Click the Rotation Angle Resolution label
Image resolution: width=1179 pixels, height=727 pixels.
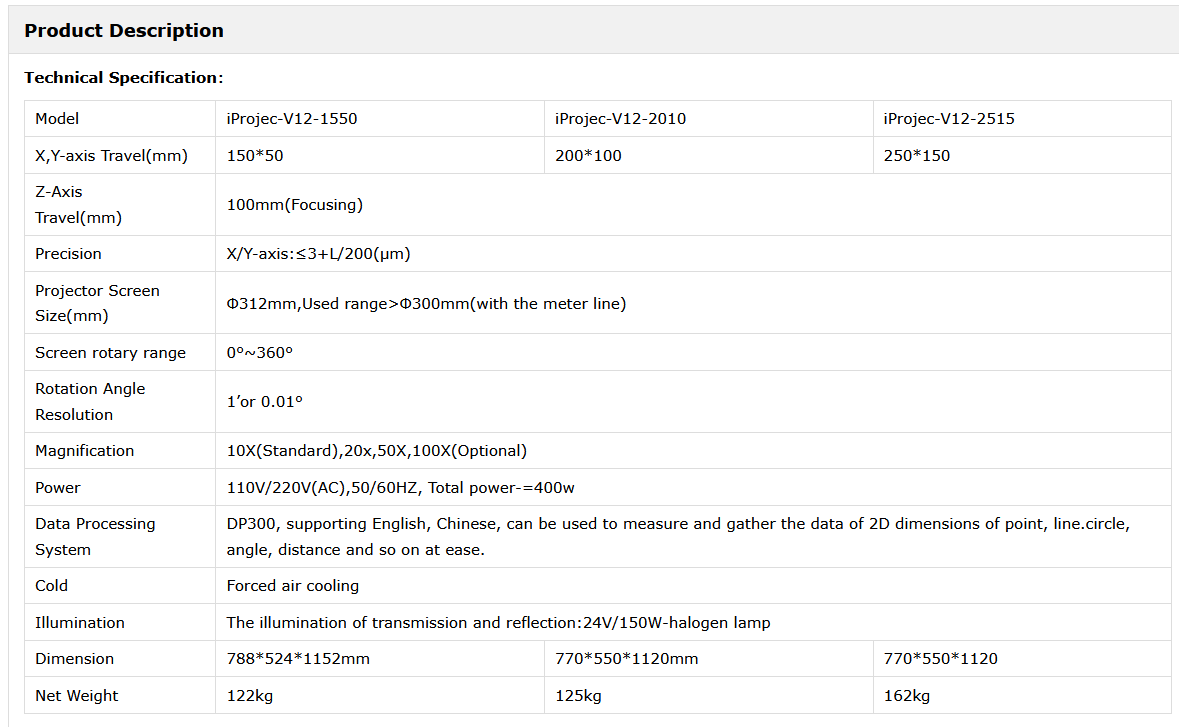coord(90,401)
